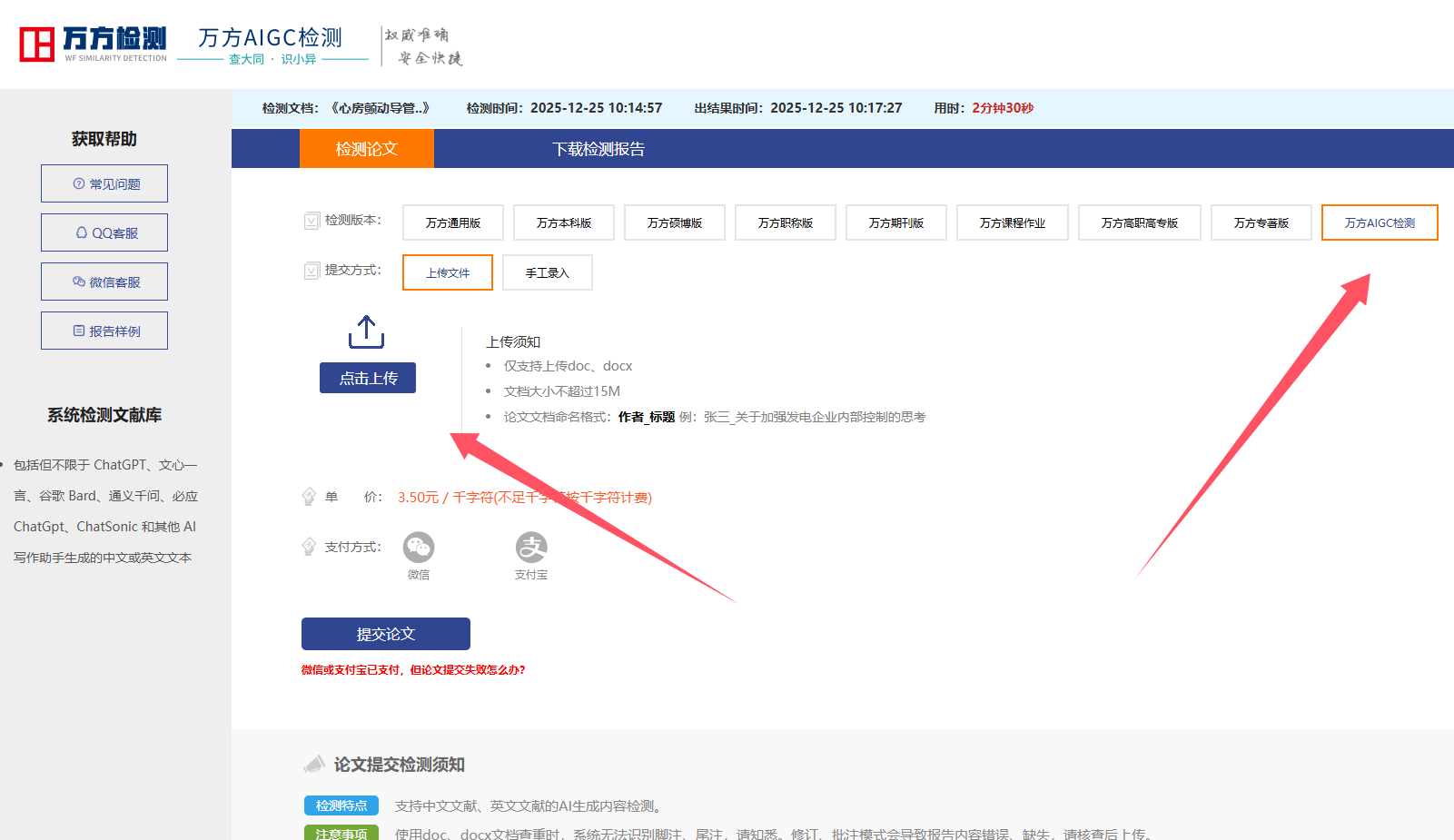Switch submission mode to 手工录入

pyautogui.click(x=547, y=272)
